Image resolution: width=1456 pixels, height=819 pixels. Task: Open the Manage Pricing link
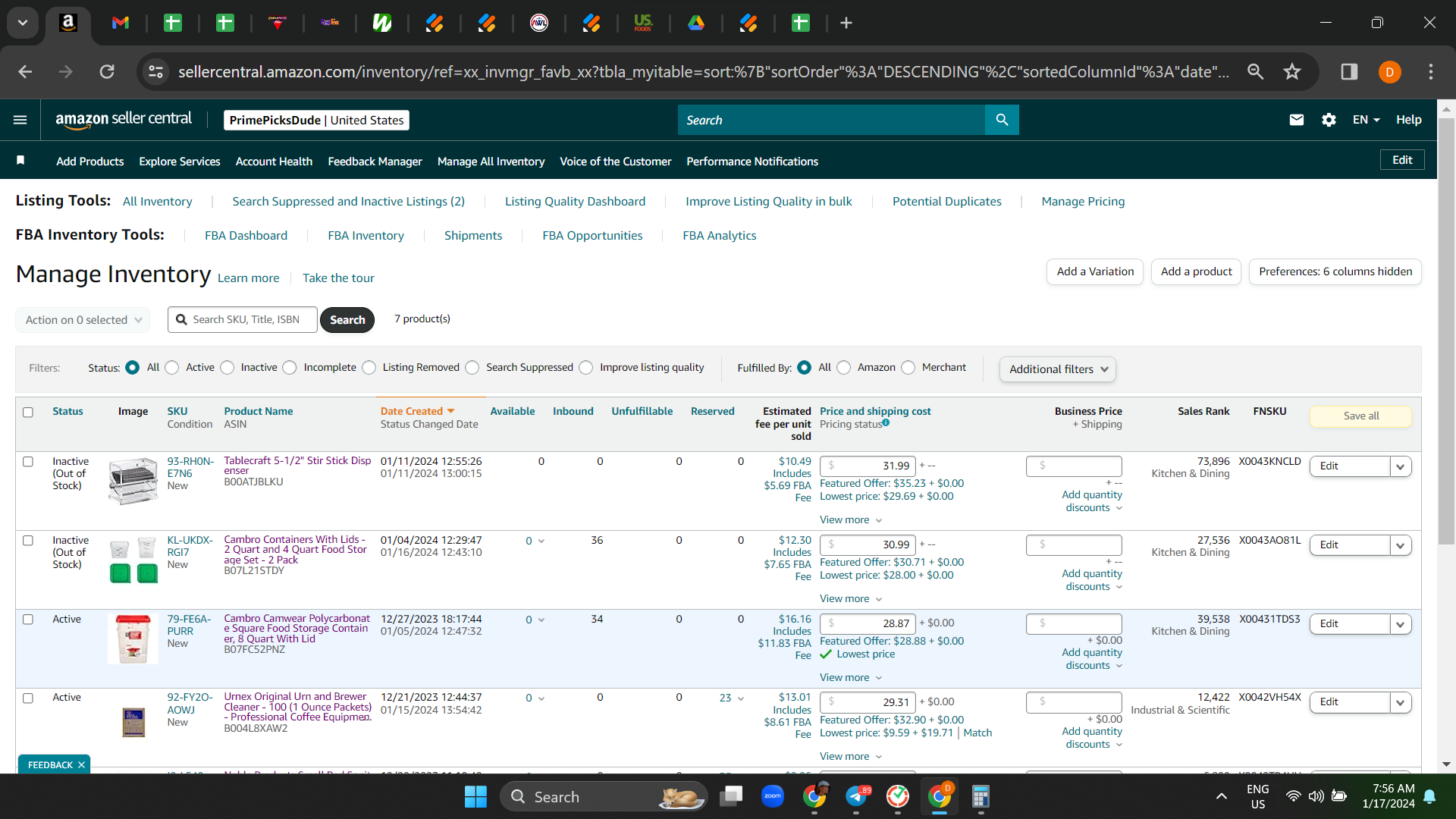click(x=1083, y=202)
